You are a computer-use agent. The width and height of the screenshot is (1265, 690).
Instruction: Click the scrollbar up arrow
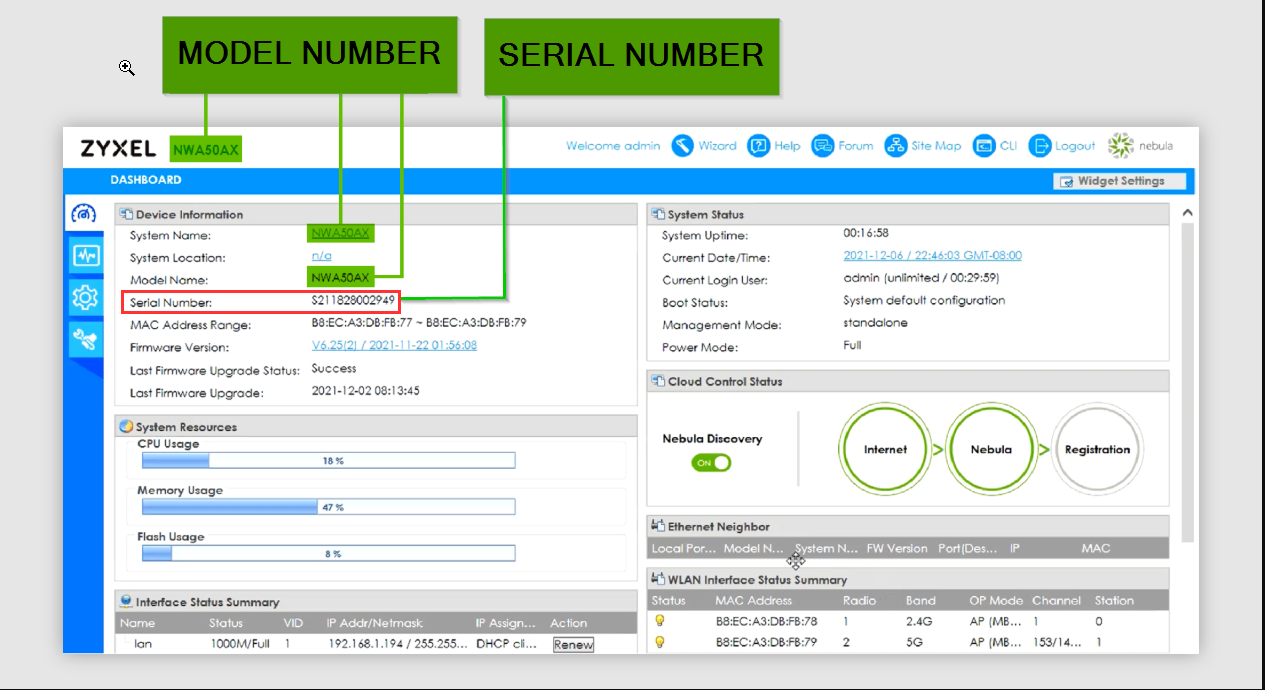click(x=1188, y=213)
